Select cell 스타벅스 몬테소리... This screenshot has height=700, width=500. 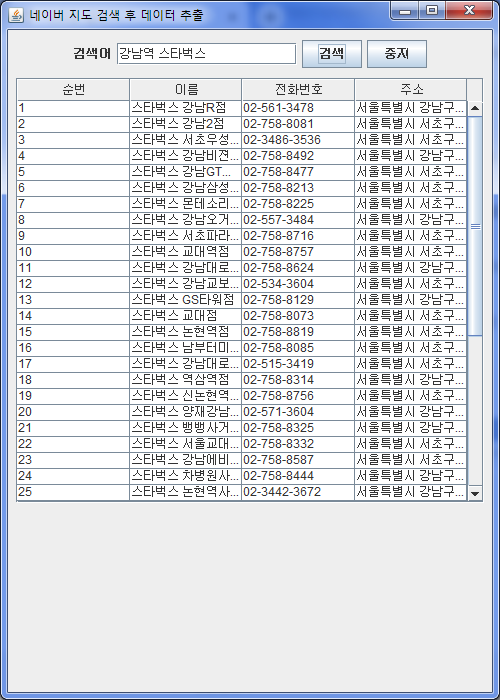pos(186,204)
